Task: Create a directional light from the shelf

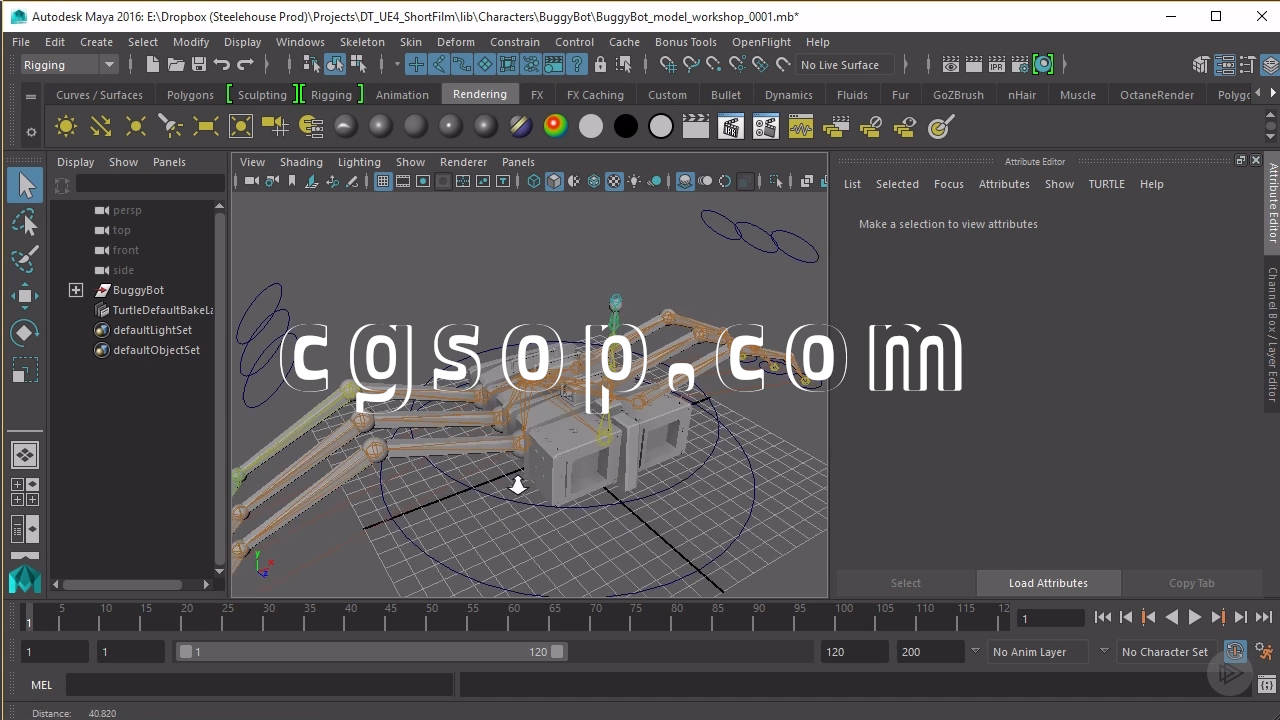Action: (101, 127)
